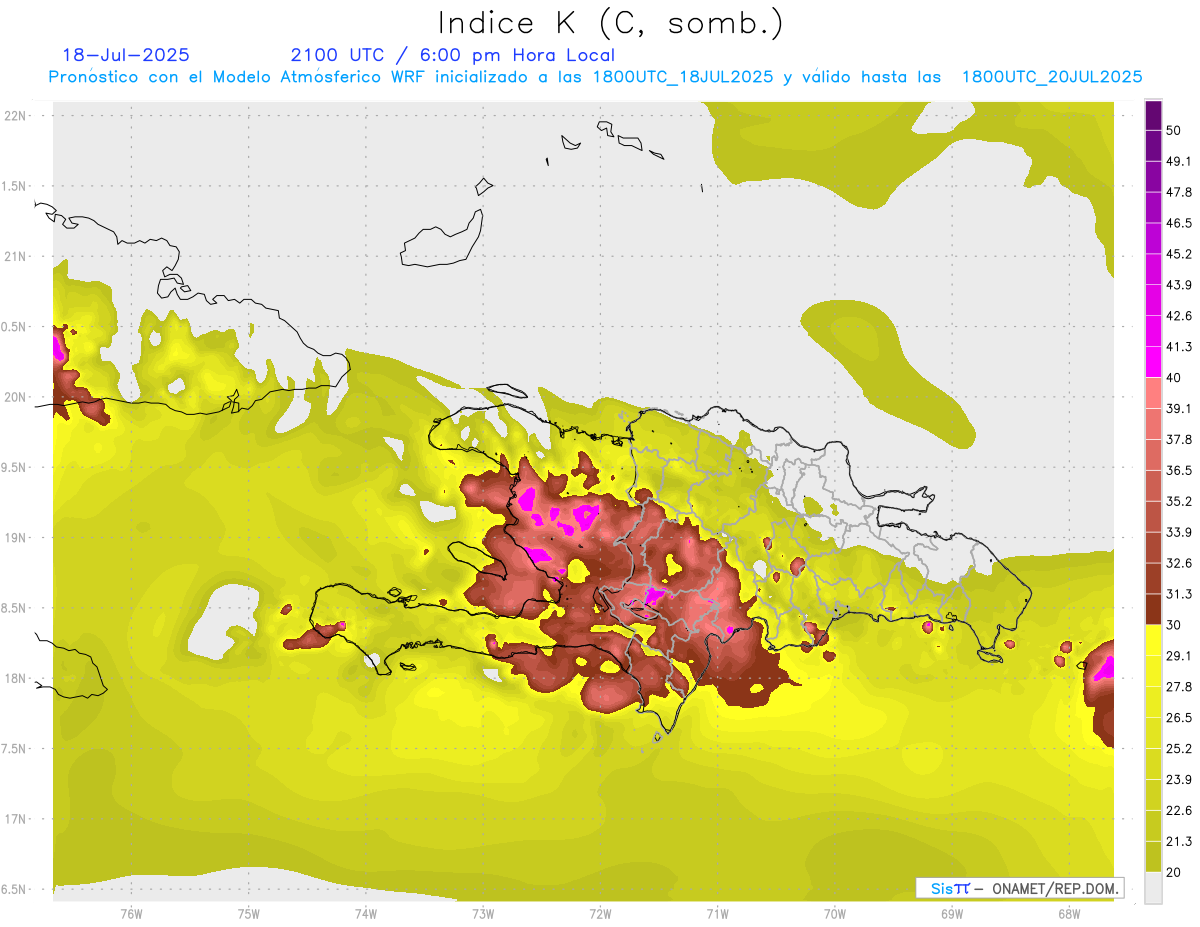Click the colorbar value '26.5'

point(1179,718)
